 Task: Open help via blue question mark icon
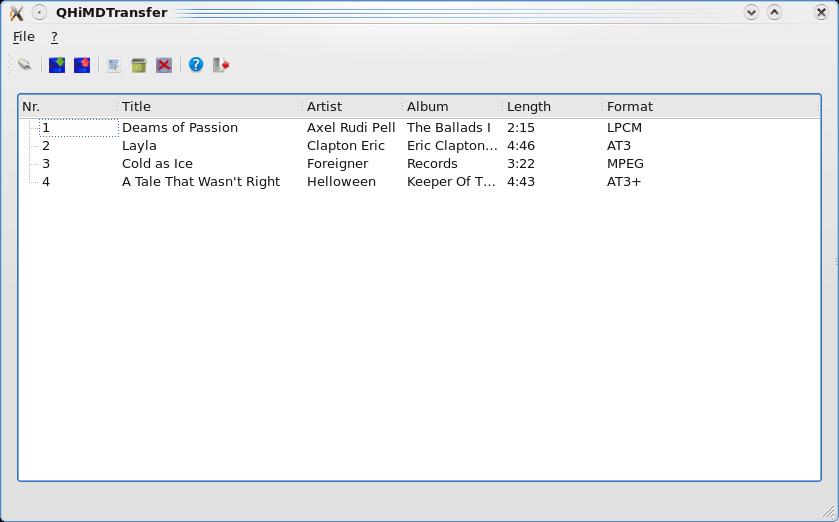coord(196,65)
